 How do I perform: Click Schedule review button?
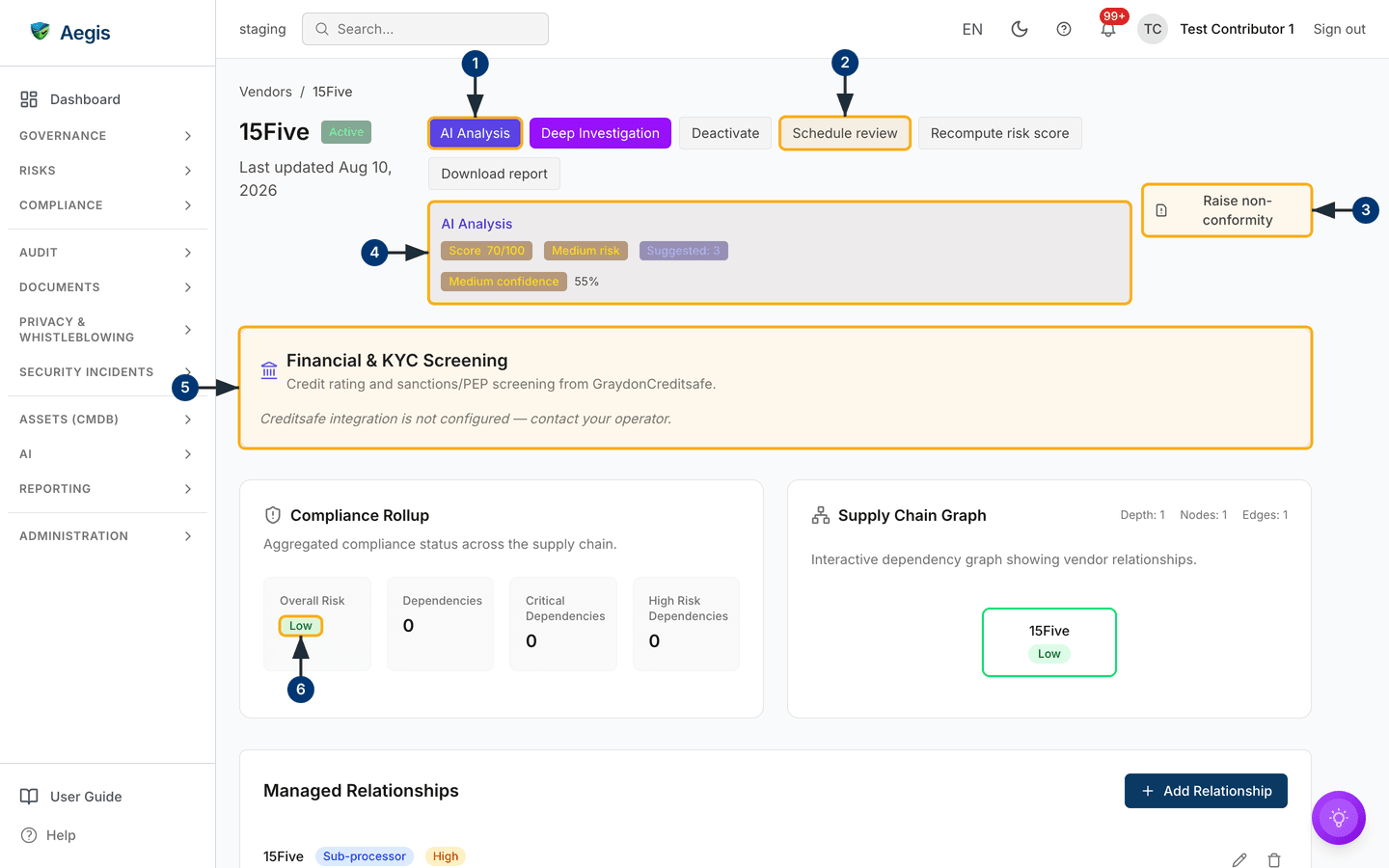[845, 133]
